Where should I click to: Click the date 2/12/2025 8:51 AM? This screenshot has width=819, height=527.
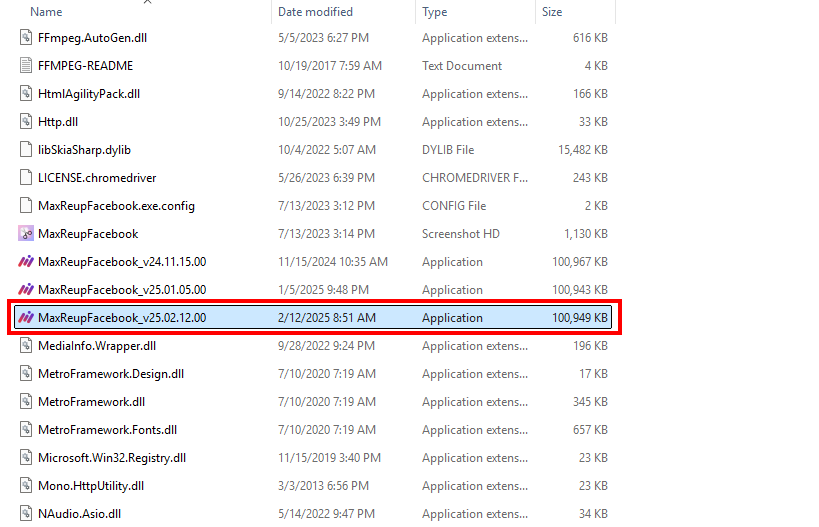click(326, 318)
